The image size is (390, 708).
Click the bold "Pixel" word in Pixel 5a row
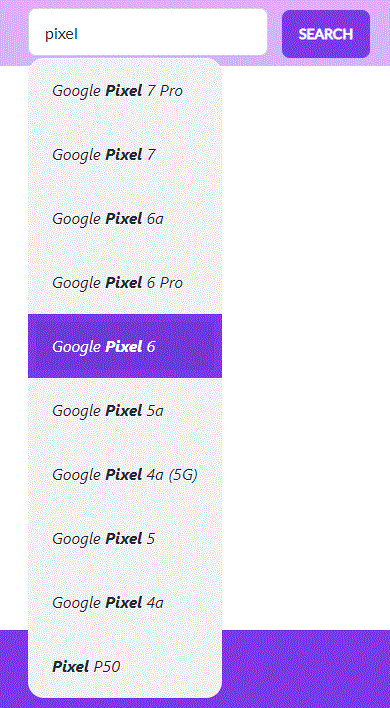coord(124,410)
